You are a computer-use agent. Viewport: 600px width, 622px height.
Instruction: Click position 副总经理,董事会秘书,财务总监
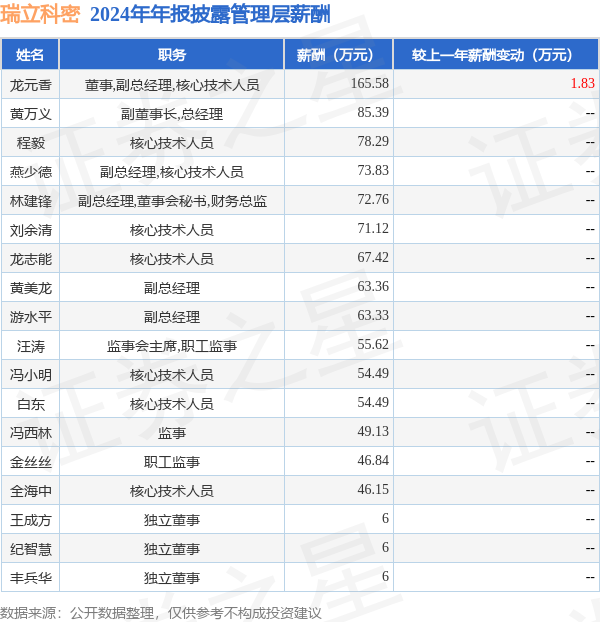point(172,201)
